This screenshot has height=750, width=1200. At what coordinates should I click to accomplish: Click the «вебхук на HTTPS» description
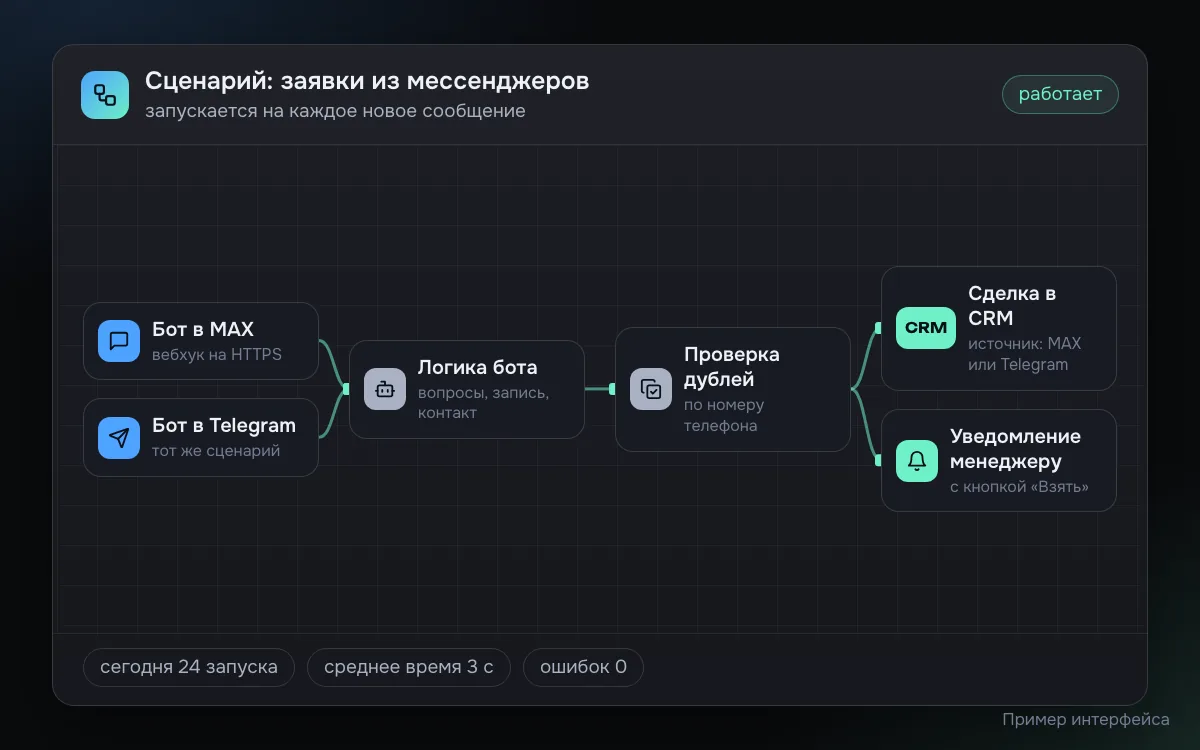pos(217,354)
